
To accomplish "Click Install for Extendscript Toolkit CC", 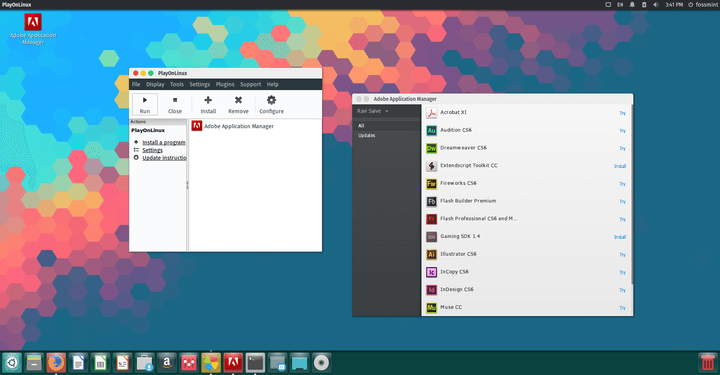I will pyautogui.click(x=620, y=166).
